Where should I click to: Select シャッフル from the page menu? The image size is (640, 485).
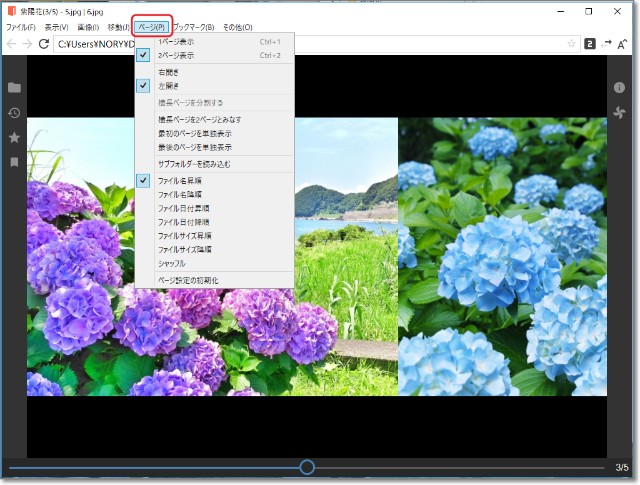(171, 263)
